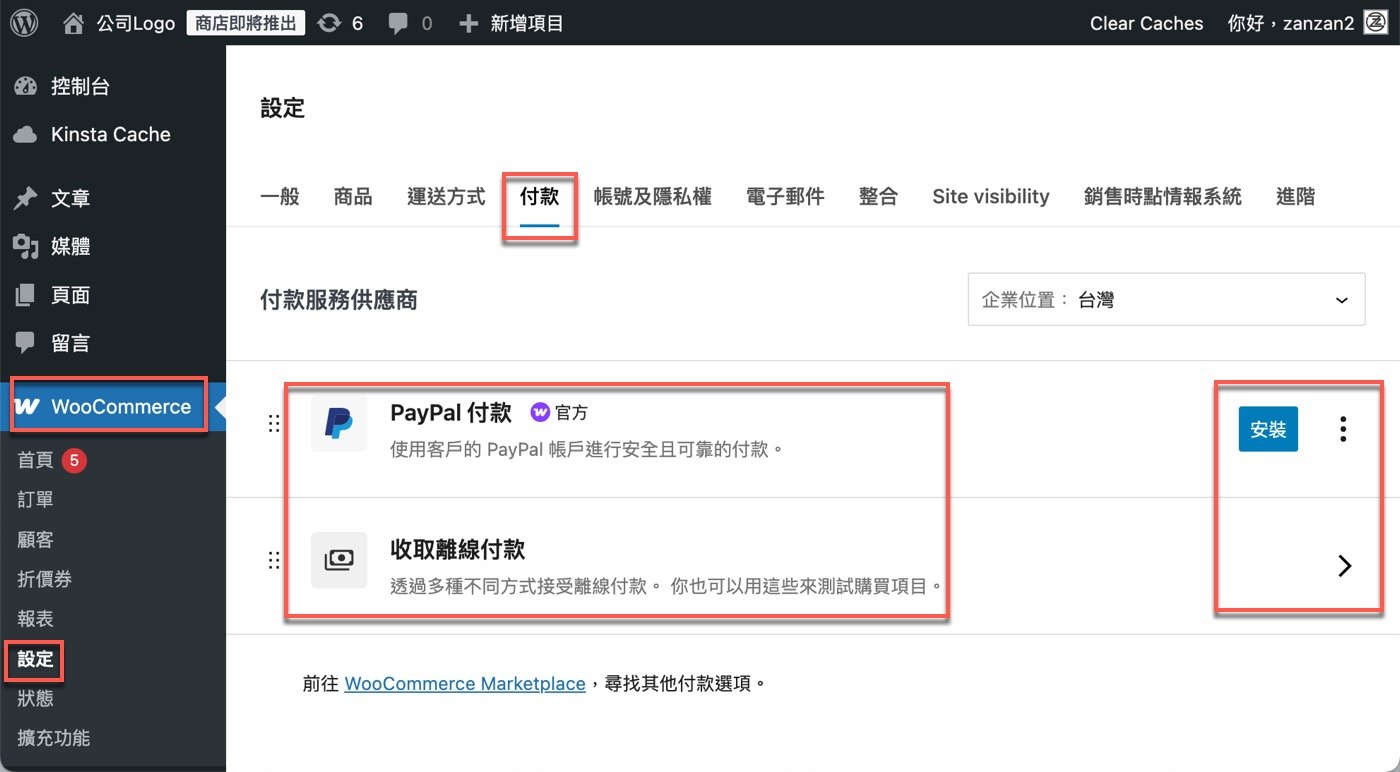Switch to the 銷售時點情報系統 tab
Screen dimensions: 1400x772
coord(1163,197)
